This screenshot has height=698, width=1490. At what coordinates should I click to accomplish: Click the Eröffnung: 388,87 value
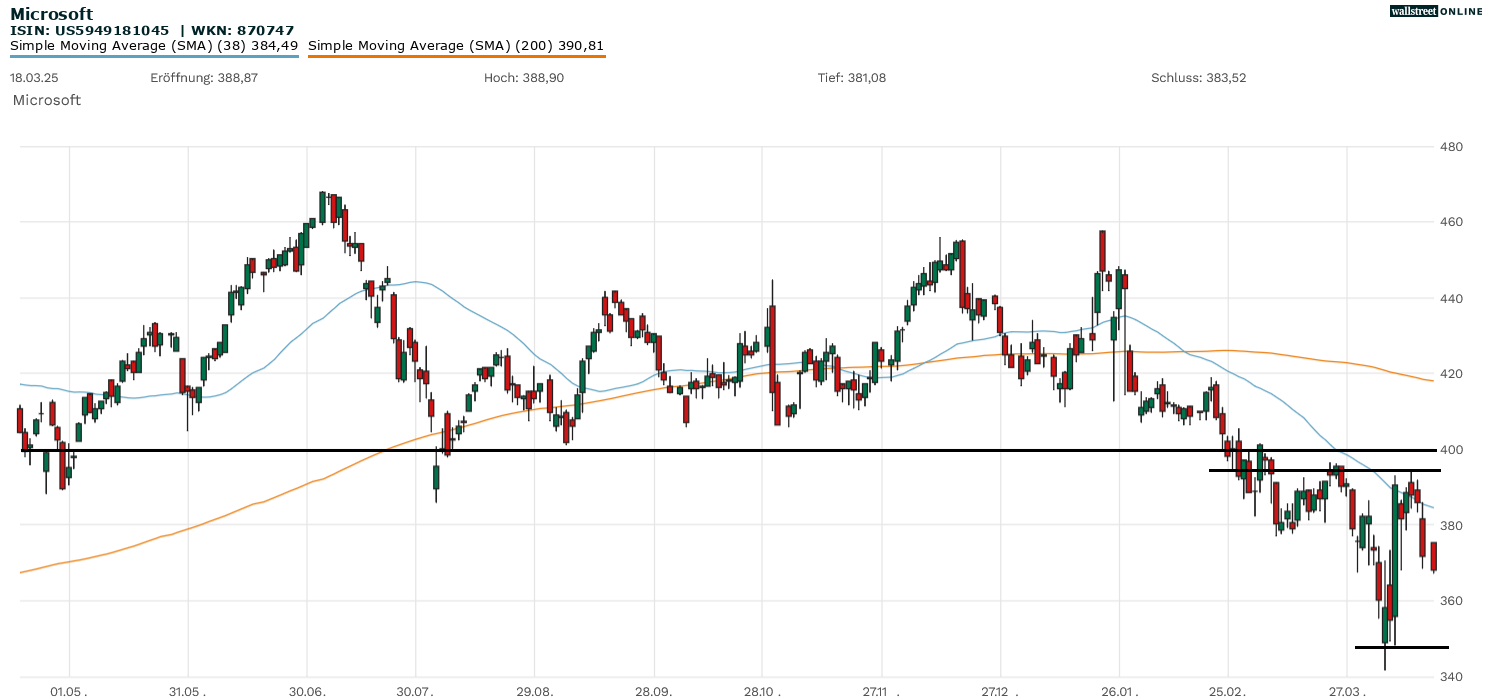tap(204, 77)
